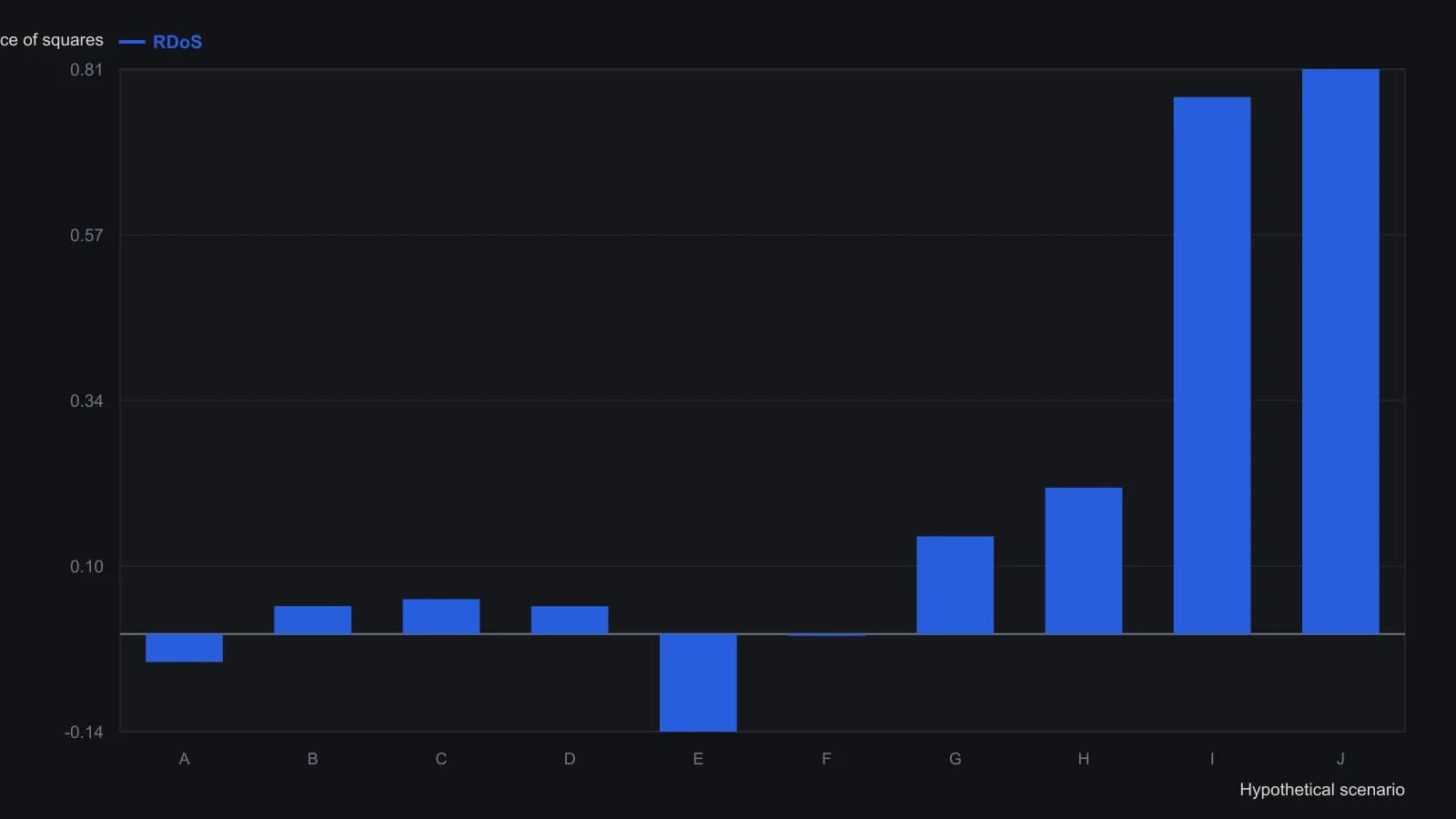
Task: Click the 0.34 y-axis value
Action: pos(86,401)
